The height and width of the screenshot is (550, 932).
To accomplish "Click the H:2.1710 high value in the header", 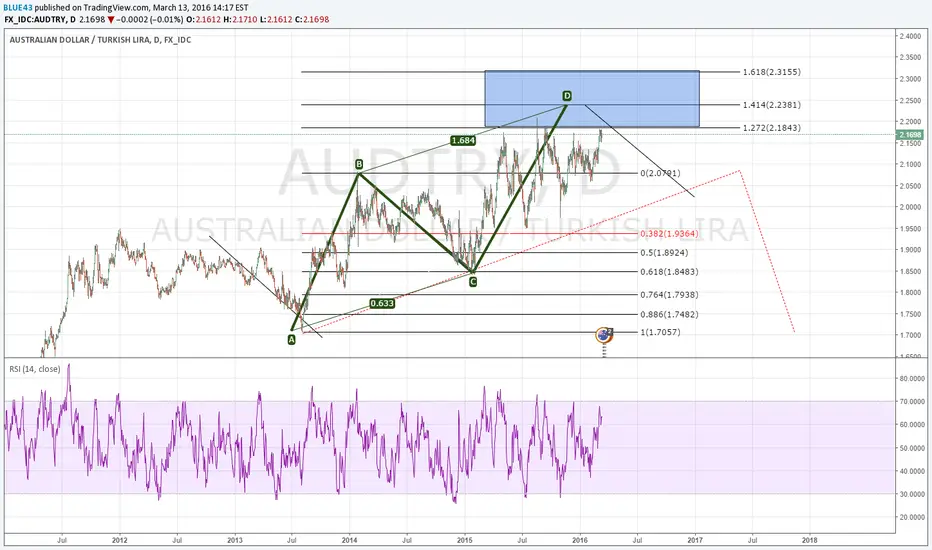I will coord(240,20).
